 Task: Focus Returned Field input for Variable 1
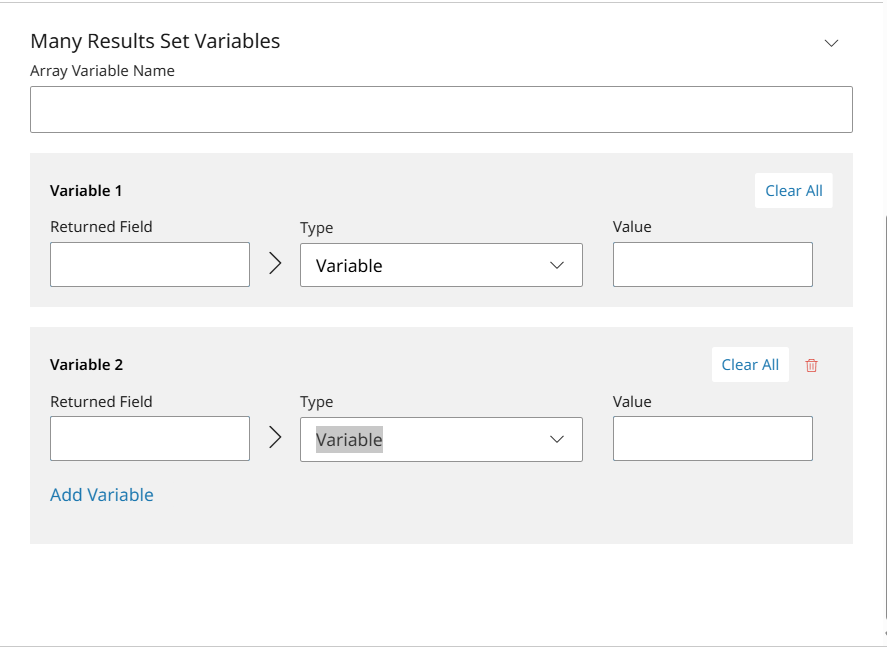click(150, 265)
